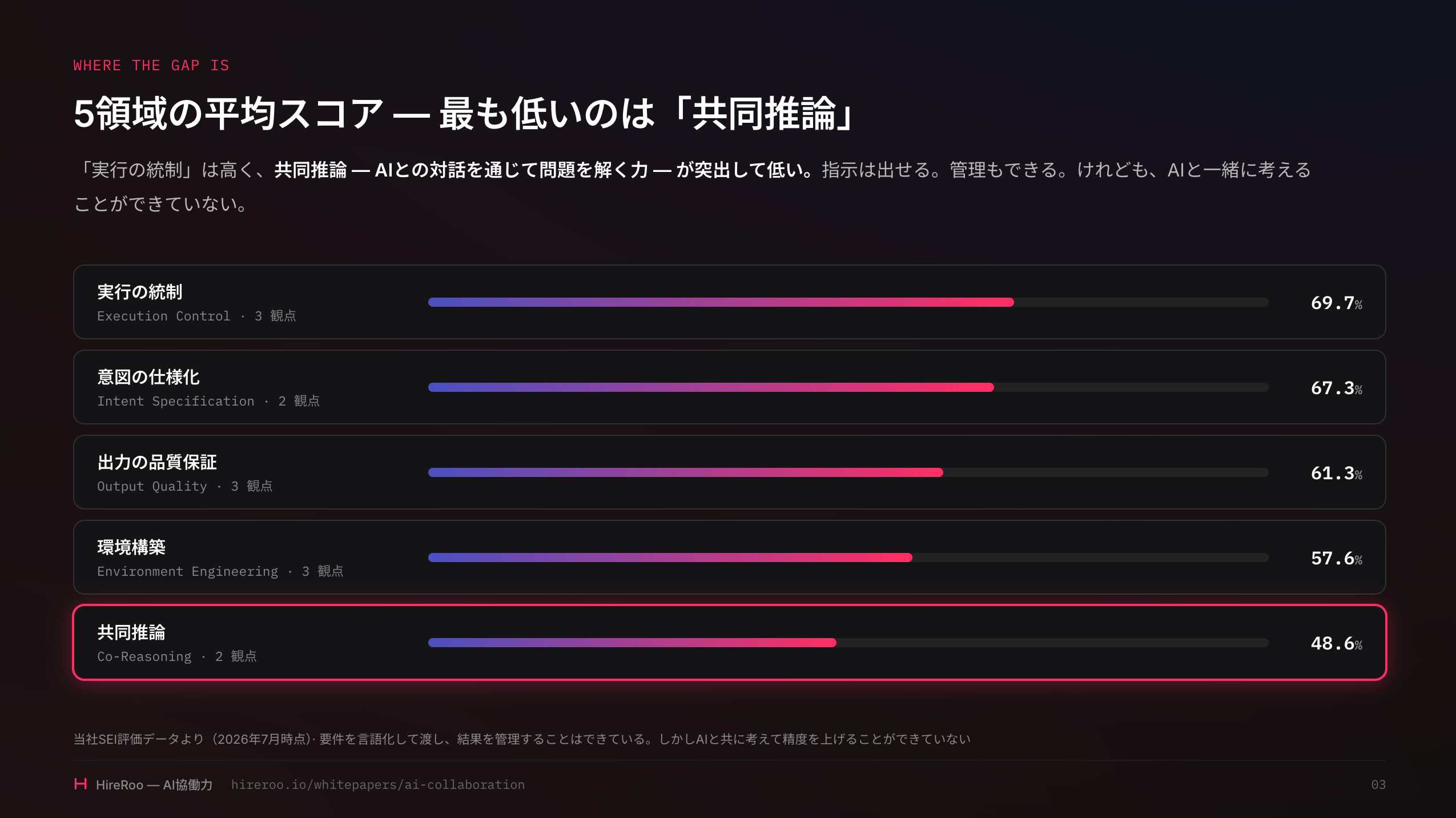Click the HireRoo H logo icon
1456x818 pixels.
click(x=81, y=784)
